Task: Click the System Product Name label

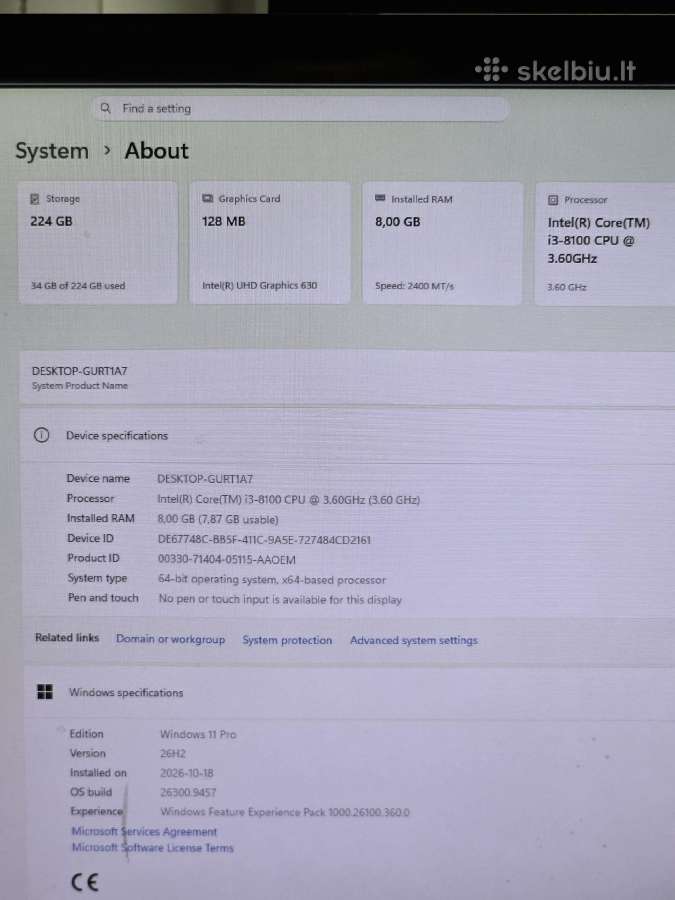Action: (80, 386)
